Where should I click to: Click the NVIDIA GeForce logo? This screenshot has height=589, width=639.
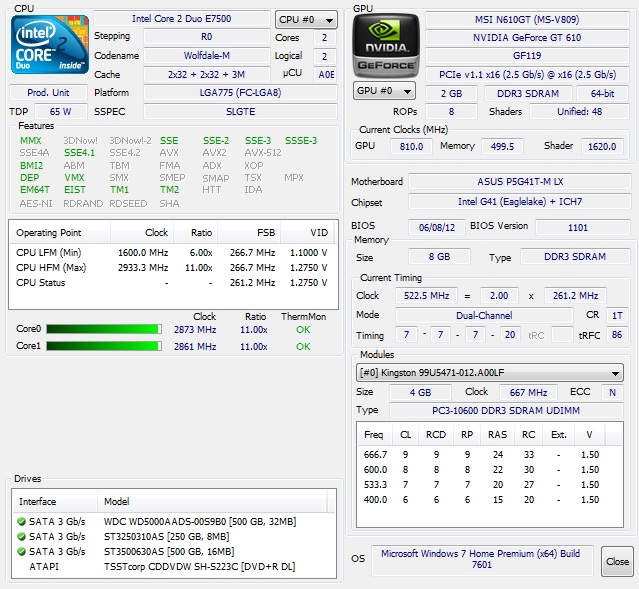point(386,46)
